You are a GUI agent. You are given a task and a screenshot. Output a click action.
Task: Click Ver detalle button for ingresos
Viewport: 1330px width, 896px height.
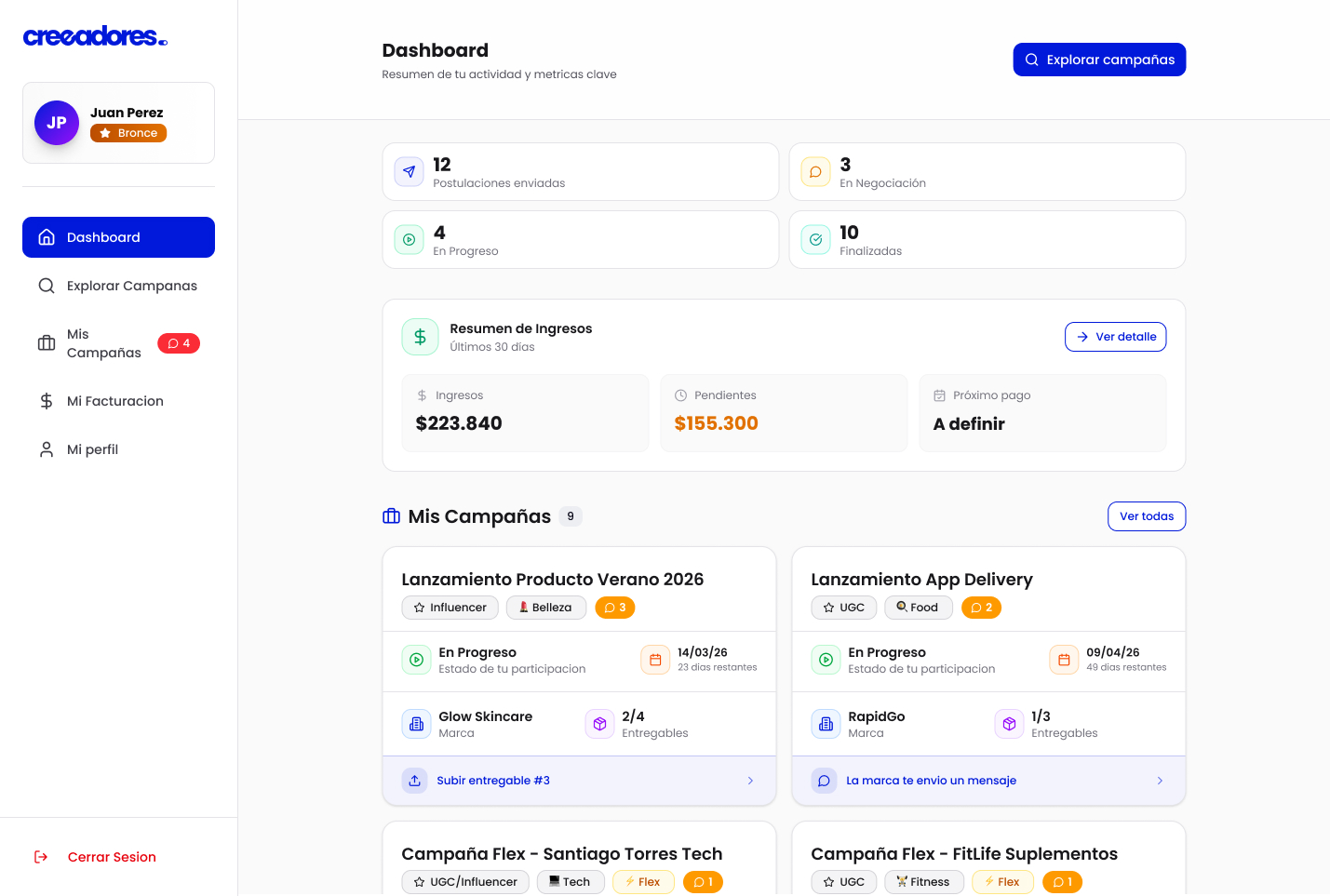(x=1115, y=337)
